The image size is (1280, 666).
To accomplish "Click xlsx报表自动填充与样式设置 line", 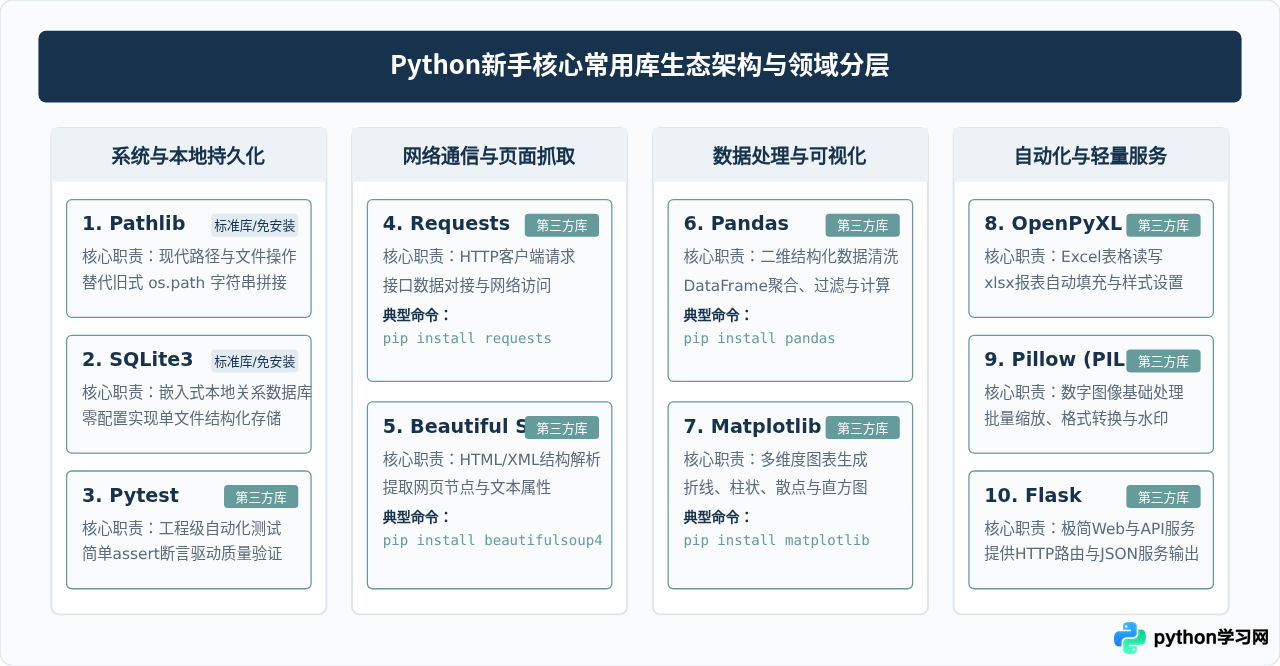I will tap(1084, 282).
